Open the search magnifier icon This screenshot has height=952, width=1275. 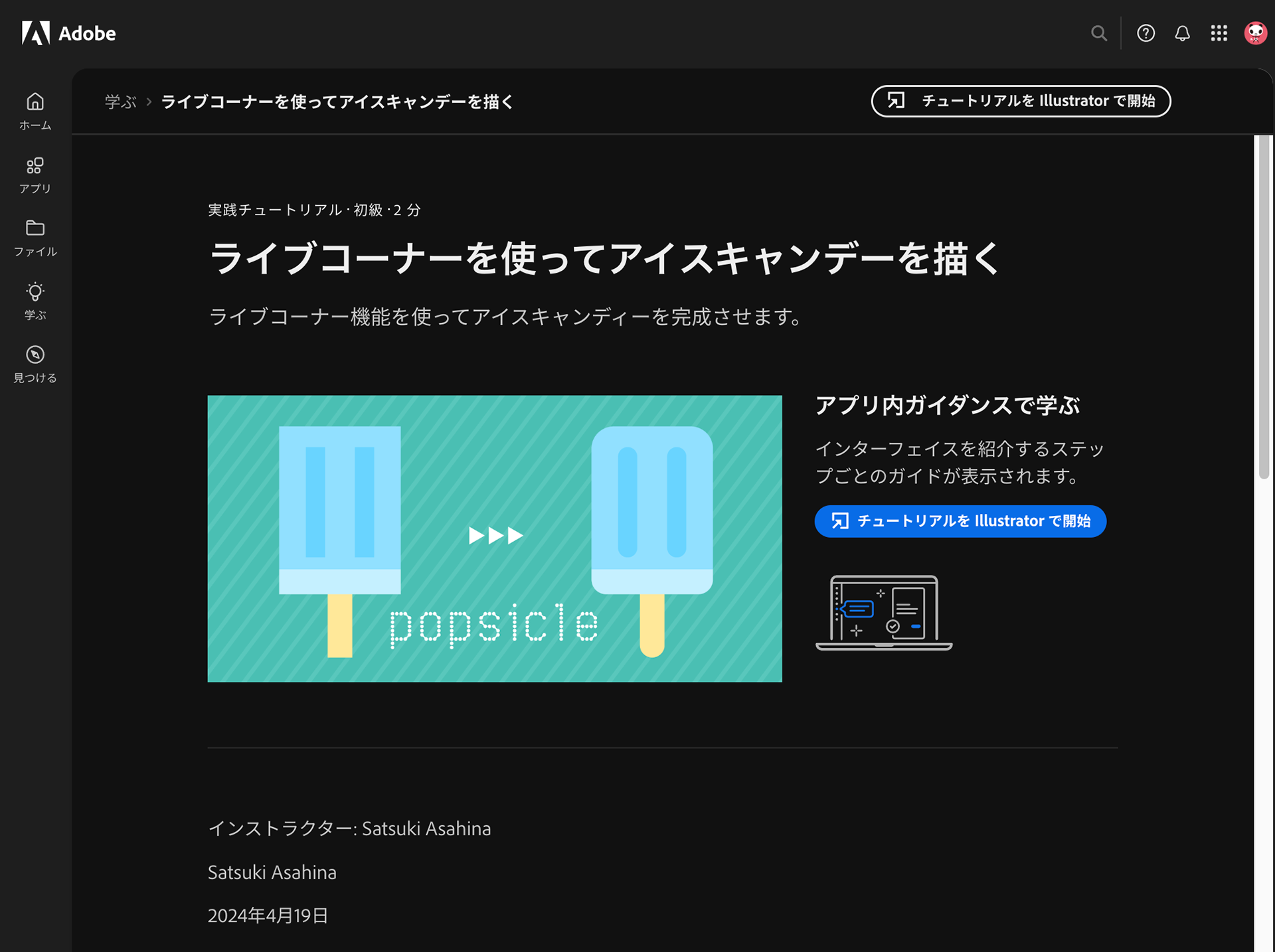pos(1099,33)
